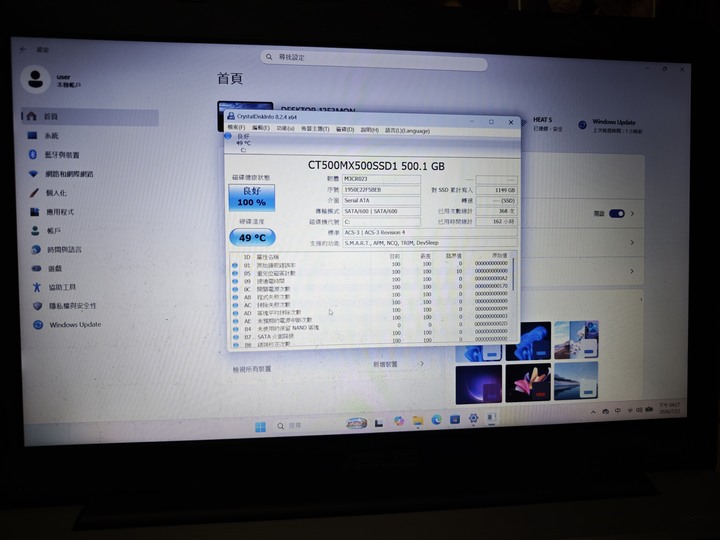Click raw value 0000000000A2 in SMART table
The image size is (720, 540).
(x=491, y=278)
